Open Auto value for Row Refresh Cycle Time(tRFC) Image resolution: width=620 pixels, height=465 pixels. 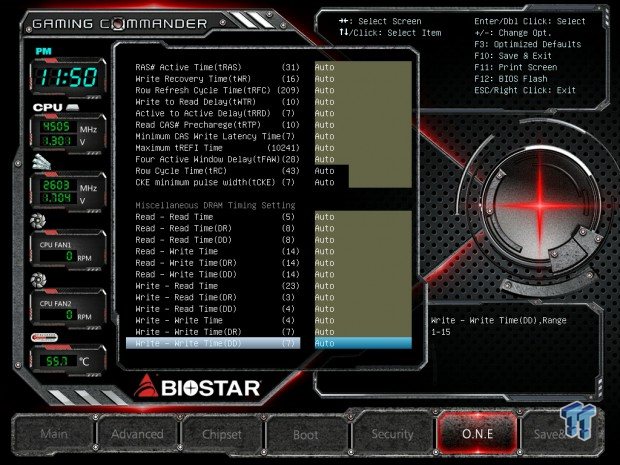tap(363, 90)
